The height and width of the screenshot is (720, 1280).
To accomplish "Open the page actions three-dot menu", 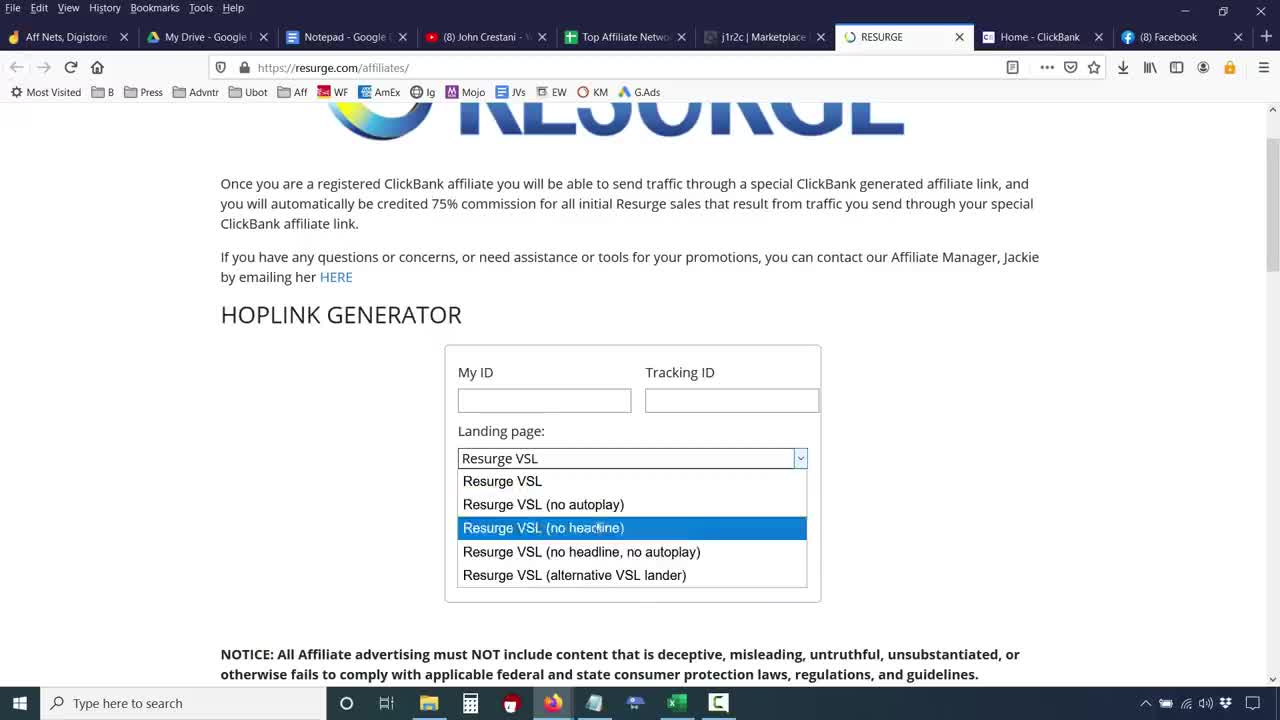I will [1047, 67].
